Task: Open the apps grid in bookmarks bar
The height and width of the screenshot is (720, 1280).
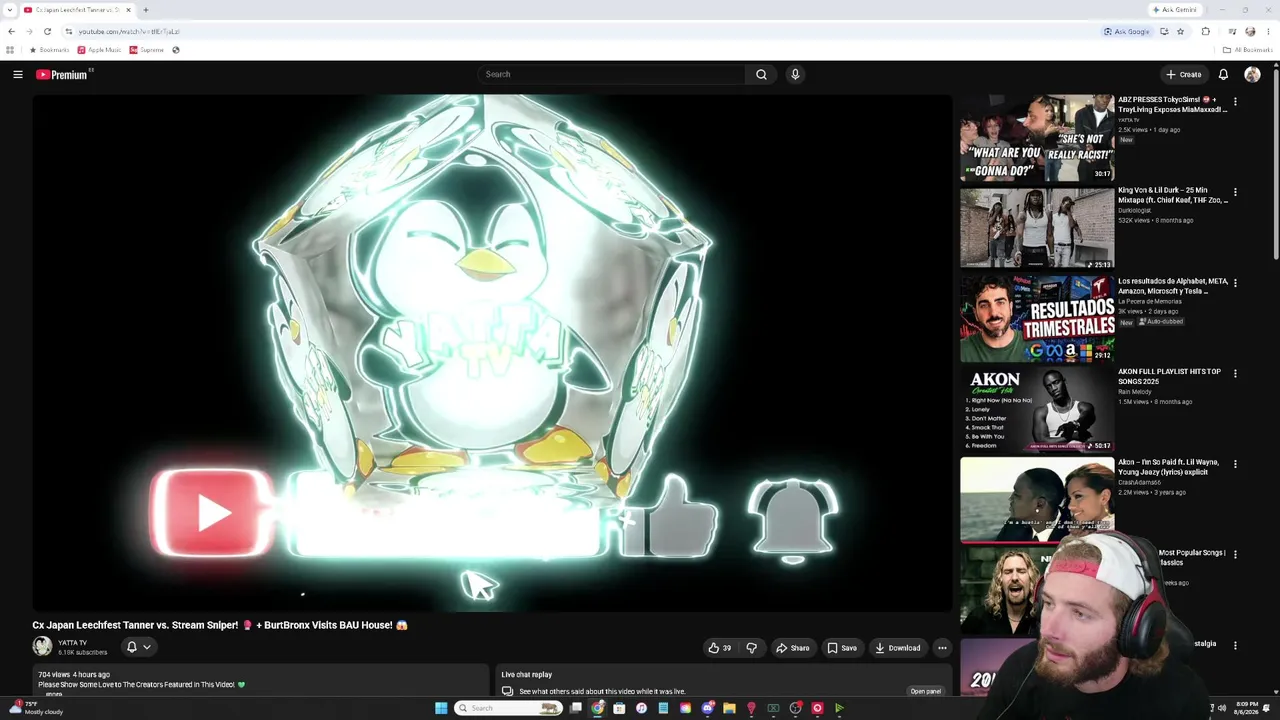Action: 10,50
